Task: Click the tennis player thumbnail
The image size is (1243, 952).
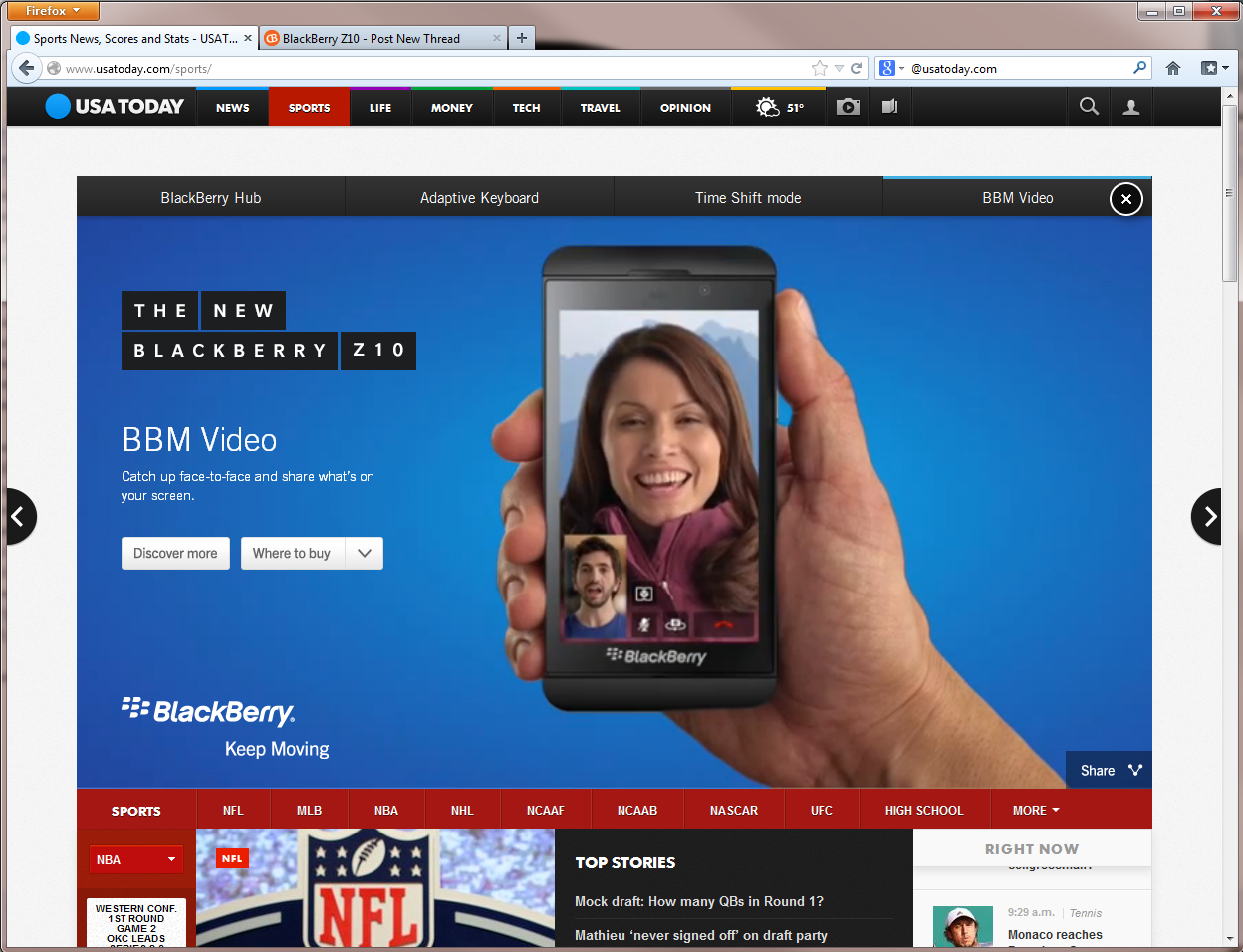Action: (963, 926)
